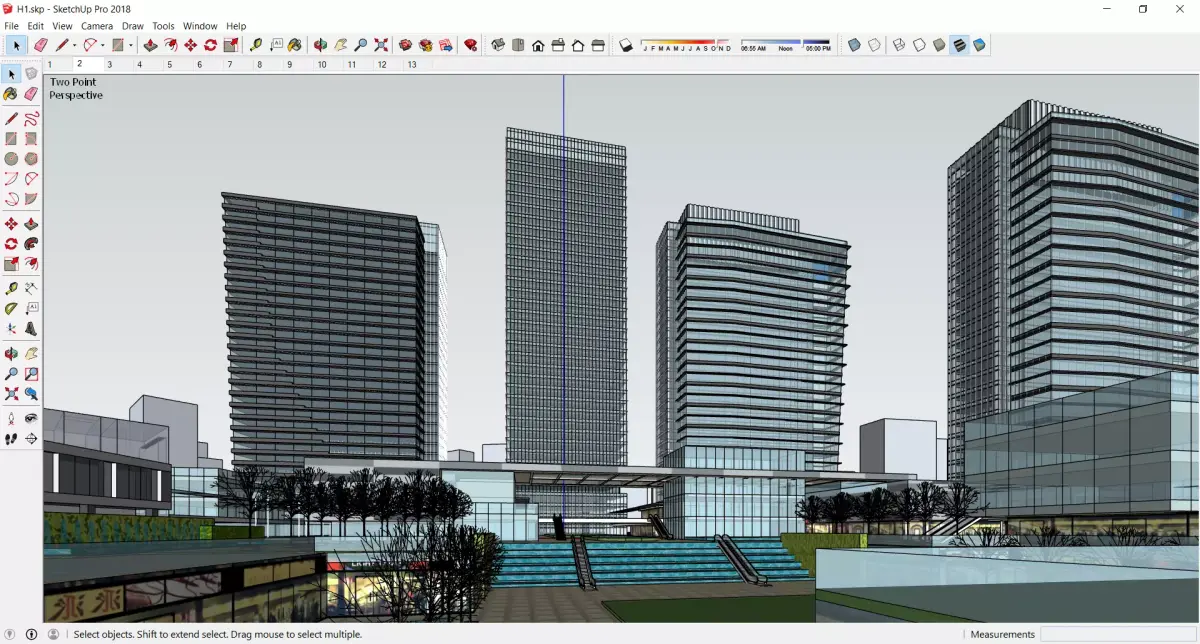
Task: Select the Freehand tool in left panel
Action: 31,118
